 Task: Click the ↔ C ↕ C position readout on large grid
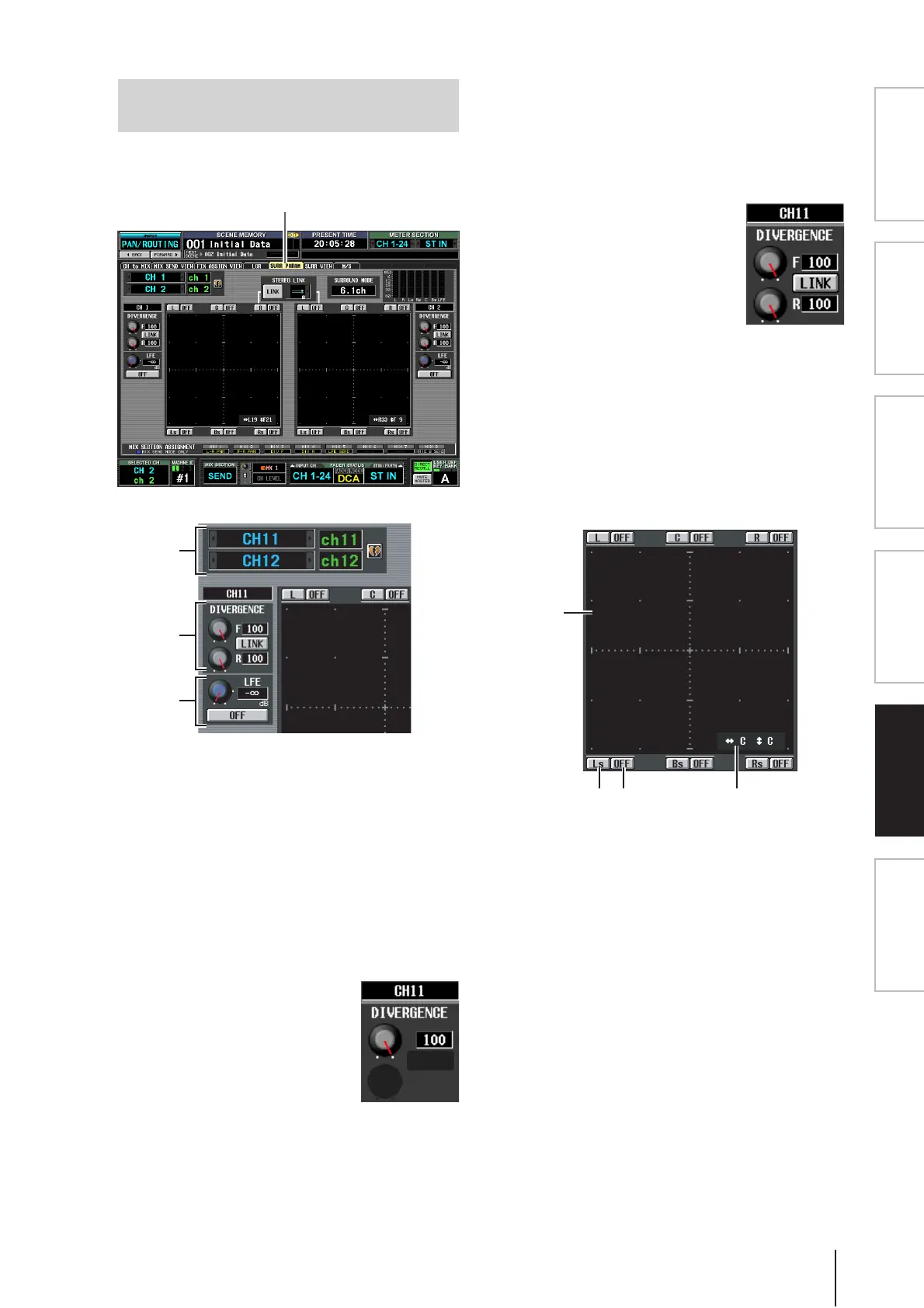(x=750, y=741)
